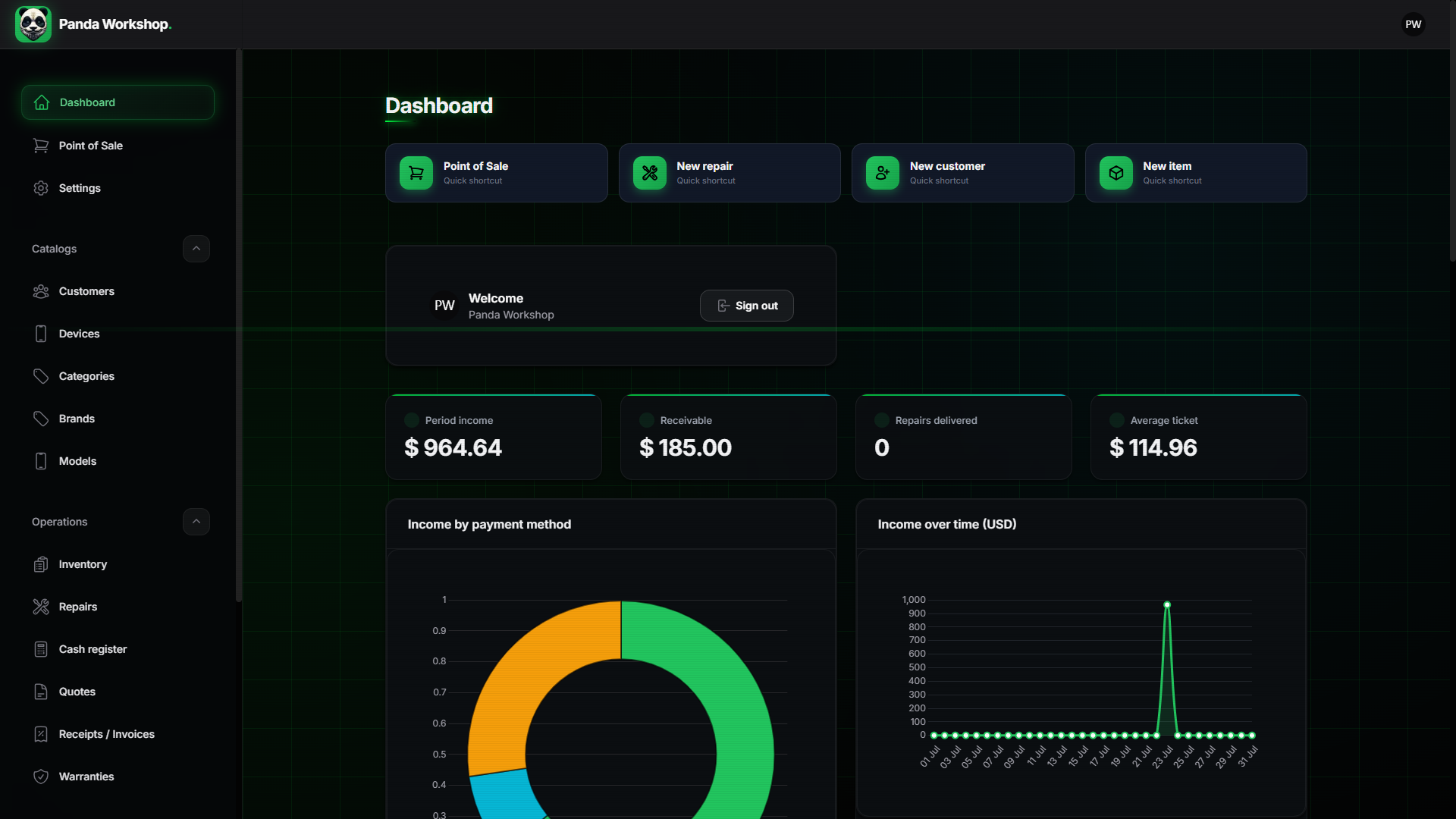Click the Receipts / Invoices icon
This screenshot has width=1456, height=819.
[41, 734]
